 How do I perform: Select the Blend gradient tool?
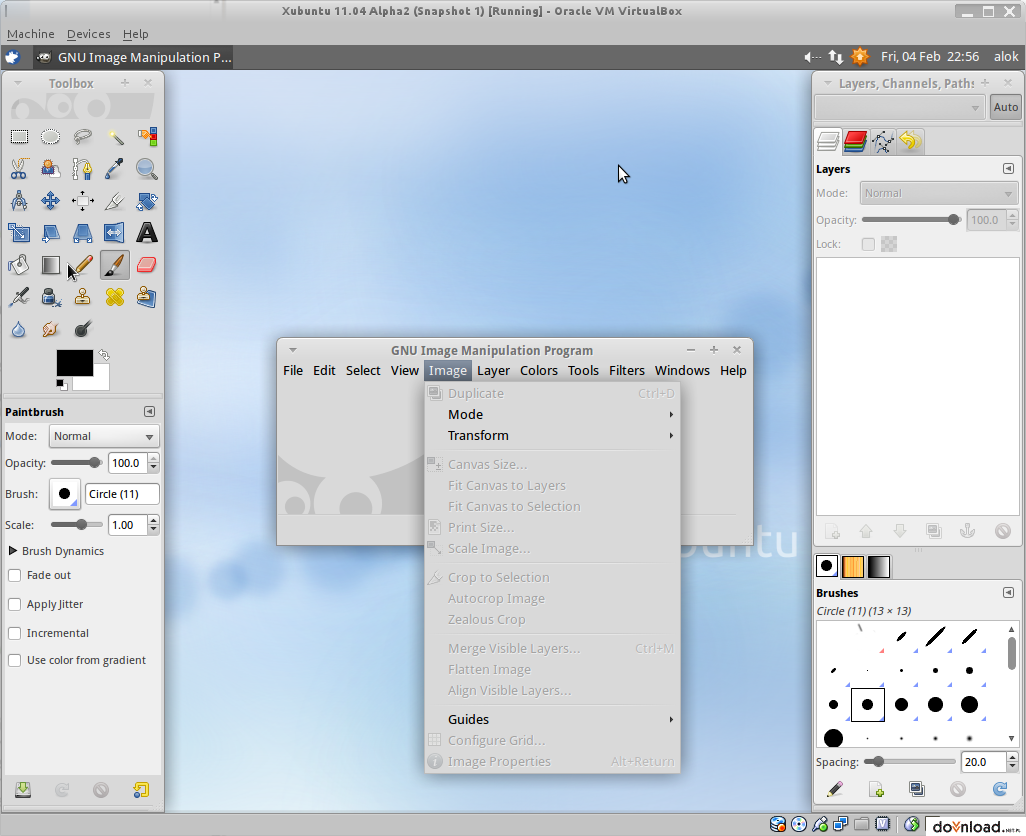(50, 265)
